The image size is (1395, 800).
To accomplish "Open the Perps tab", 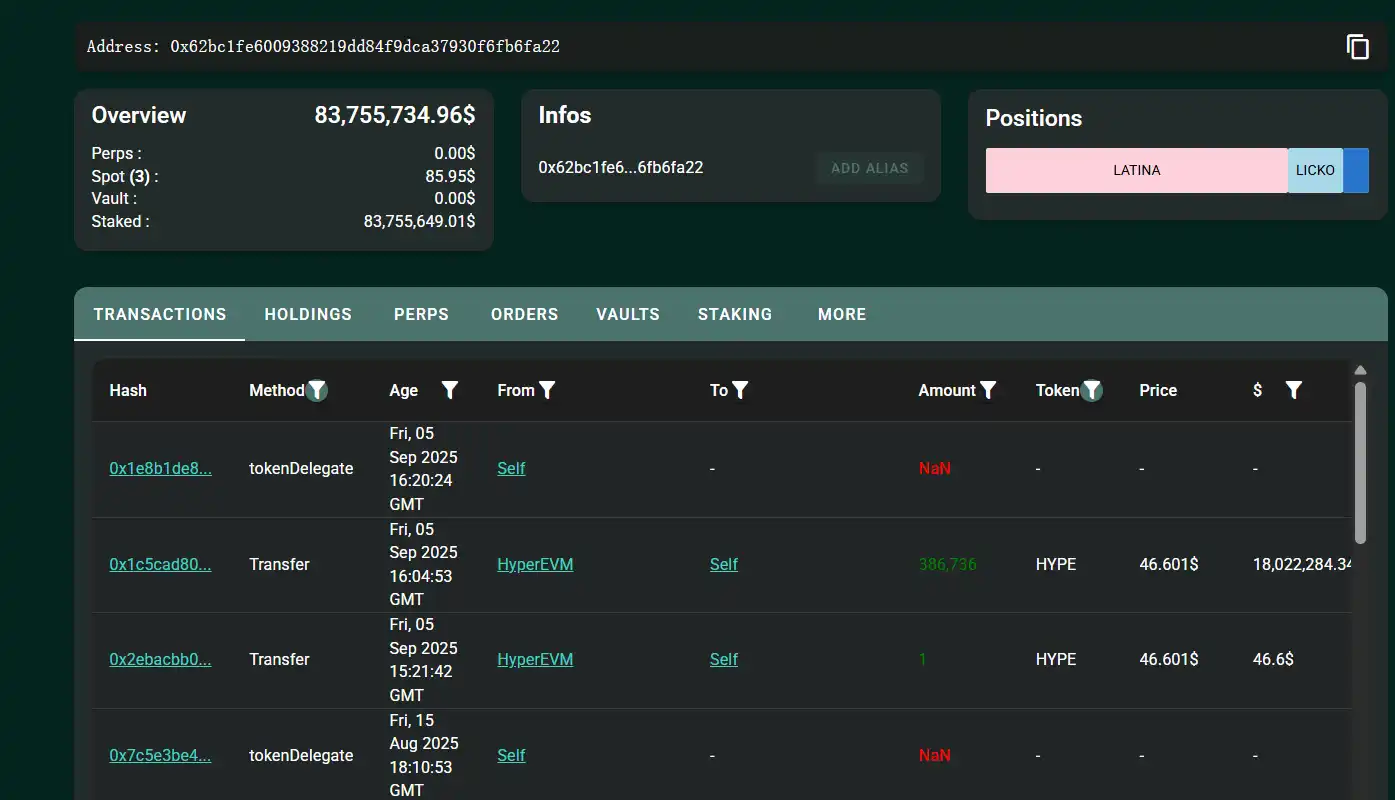I will (x=421, y=314).
